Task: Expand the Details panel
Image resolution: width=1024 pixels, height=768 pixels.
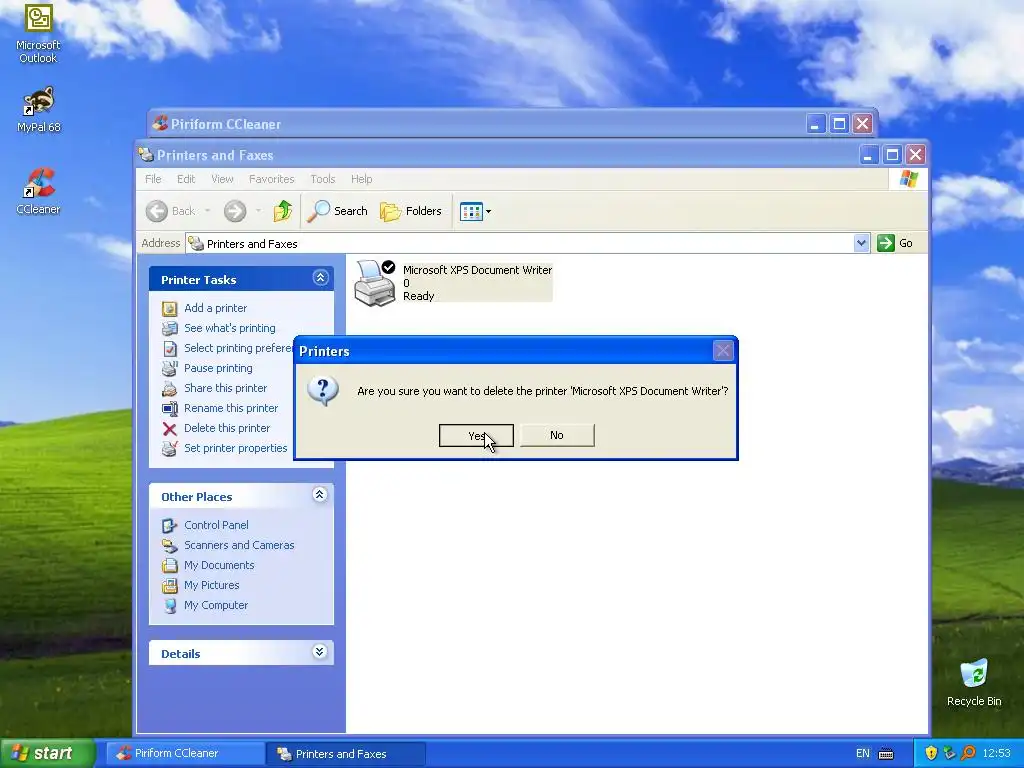Action: tap(320, 652)
